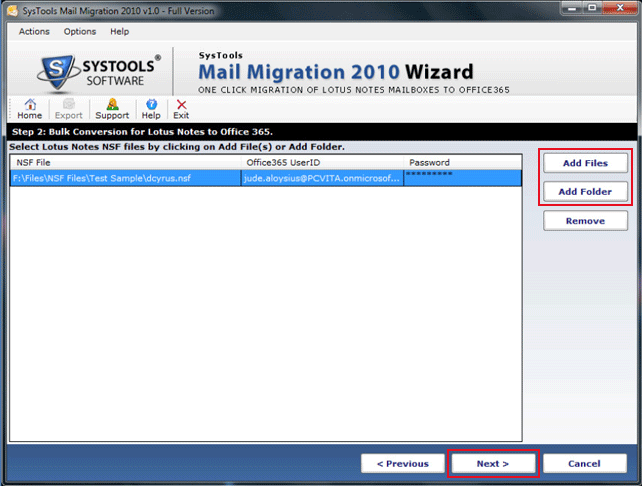The width and height of the screenshot is (642, 486).
Task: Click the Office365 UserID column header
Action: [x=323, y=163]
